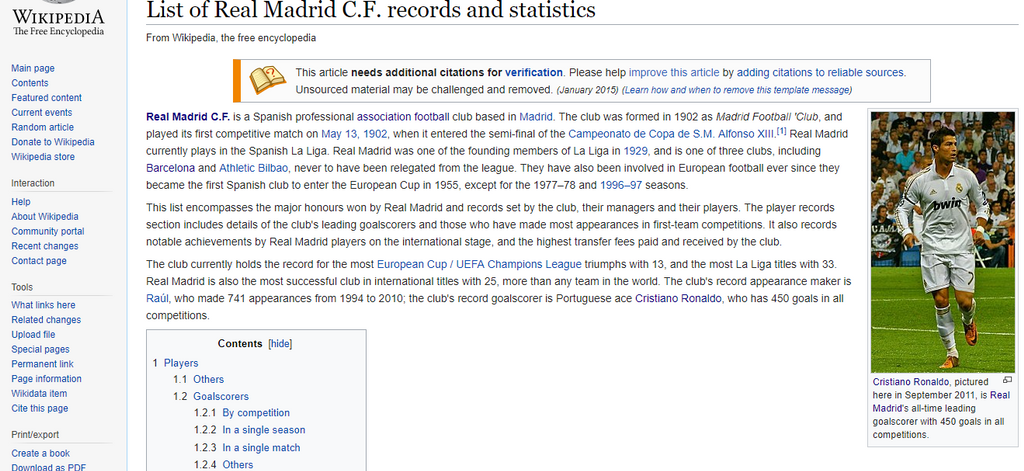Open Upload file
The width and height of the screenshot is (1024, 471).
coord(33,334)
